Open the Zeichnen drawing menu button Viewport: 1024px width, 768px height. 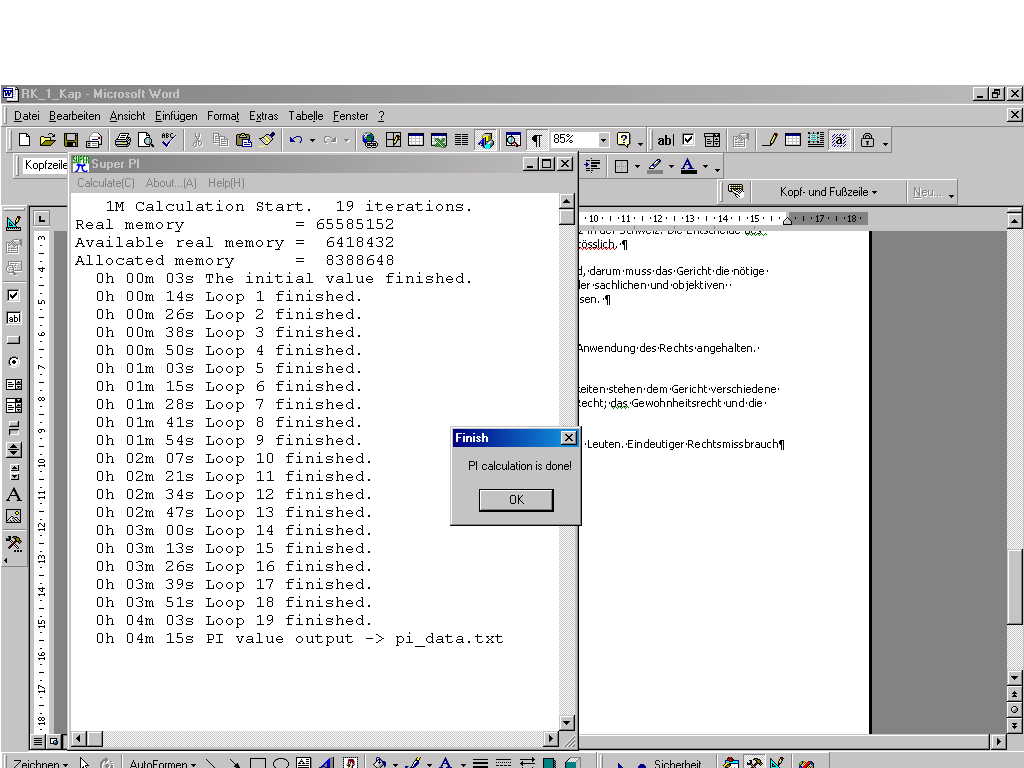coord(40,764)
